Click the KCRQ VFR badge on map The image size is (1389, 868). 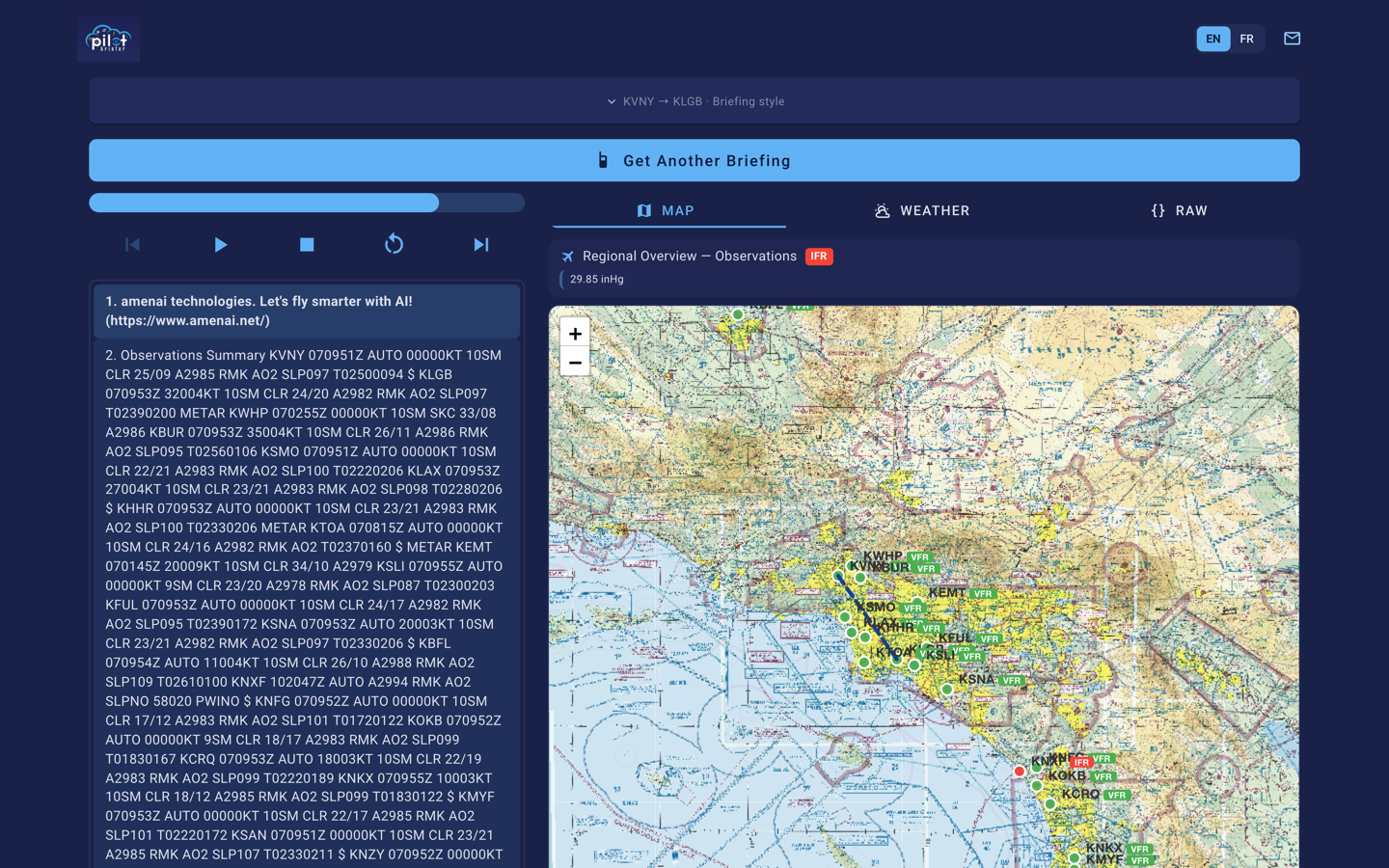coord(1116,796)
